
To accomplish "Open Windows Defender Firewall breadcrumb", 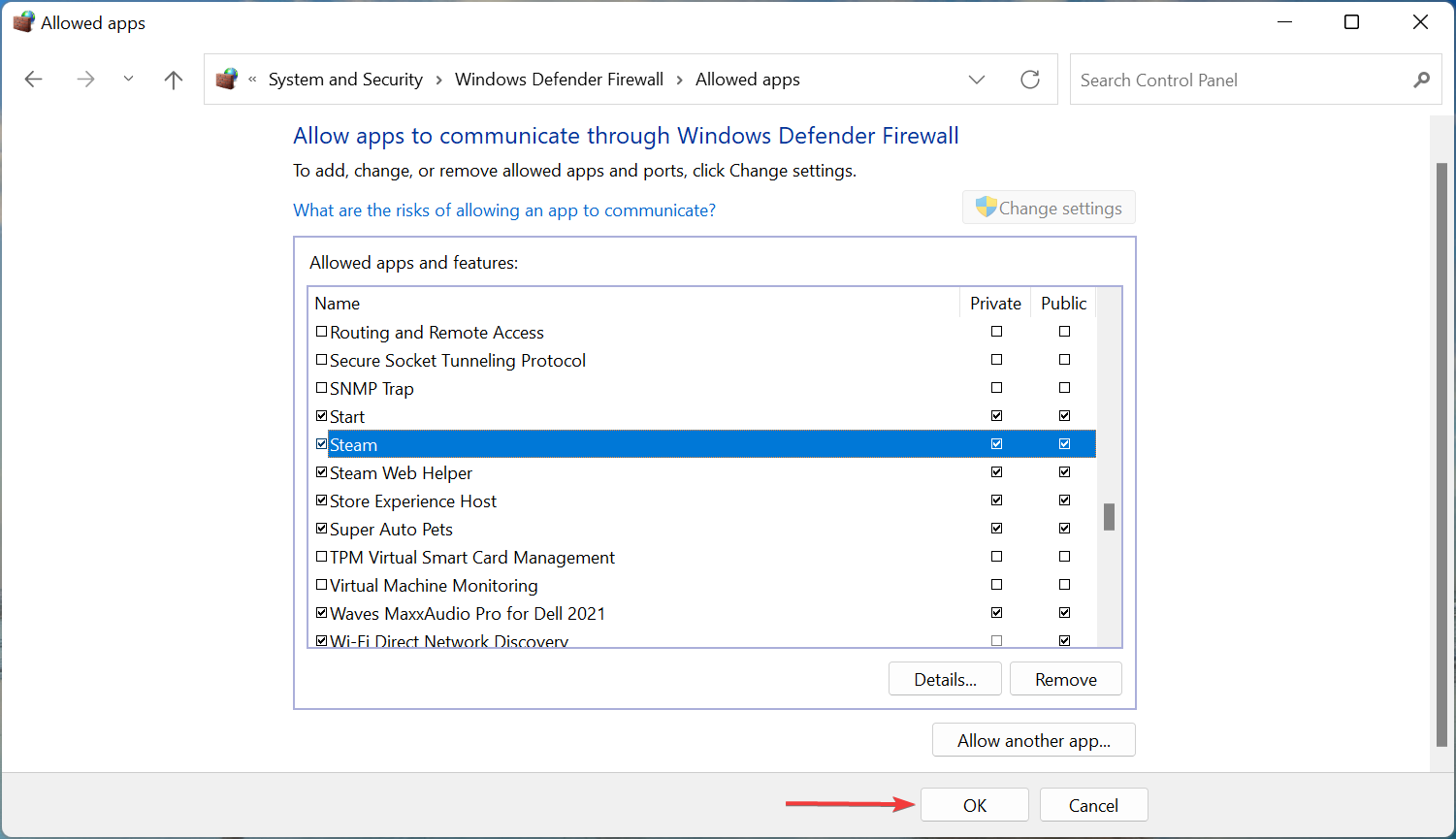I will click(x=559, y=80).
